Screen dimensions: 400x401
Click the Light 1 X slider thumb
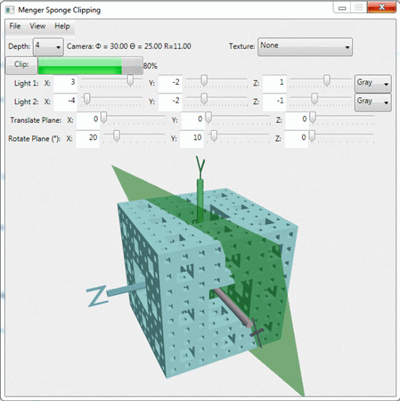[x=130, y=80]
